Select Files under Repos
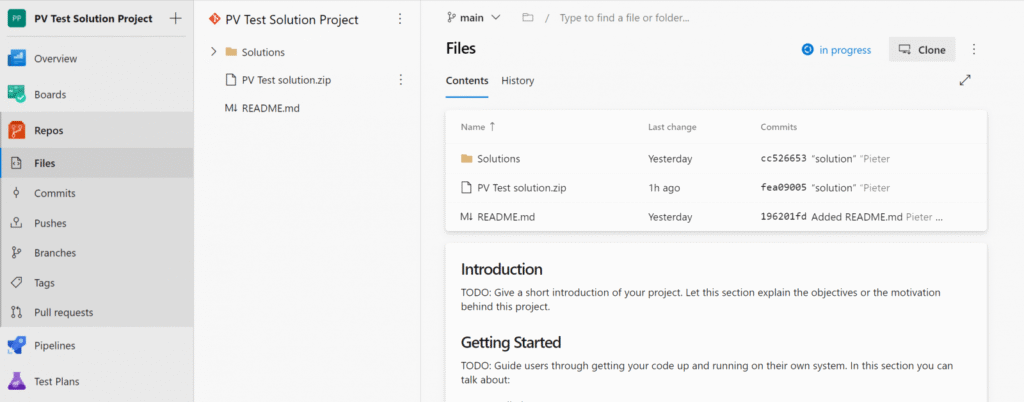The width and height of the screenshot is (1024, 402). coord(45,163)
